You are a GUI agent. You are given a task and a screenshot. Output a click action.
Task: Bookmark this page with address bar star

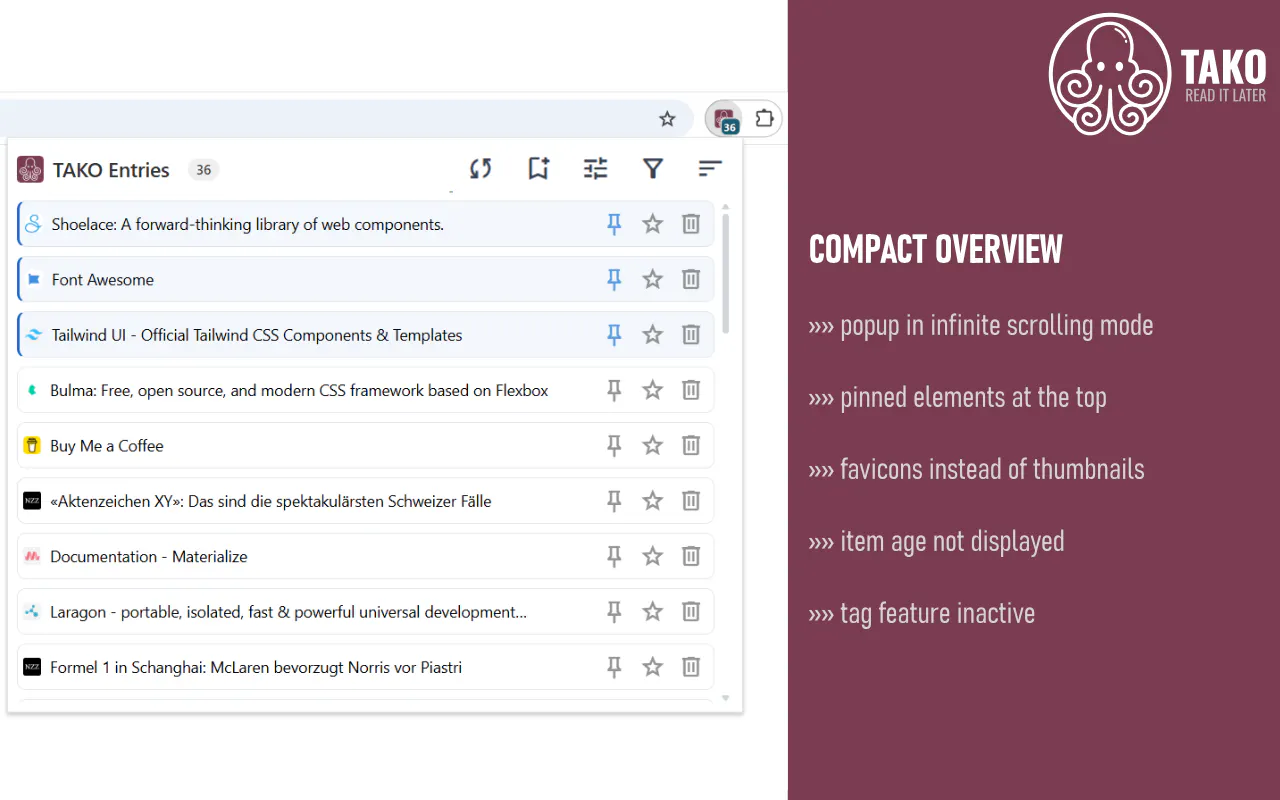pyautogui.click(x=667, y=119)
